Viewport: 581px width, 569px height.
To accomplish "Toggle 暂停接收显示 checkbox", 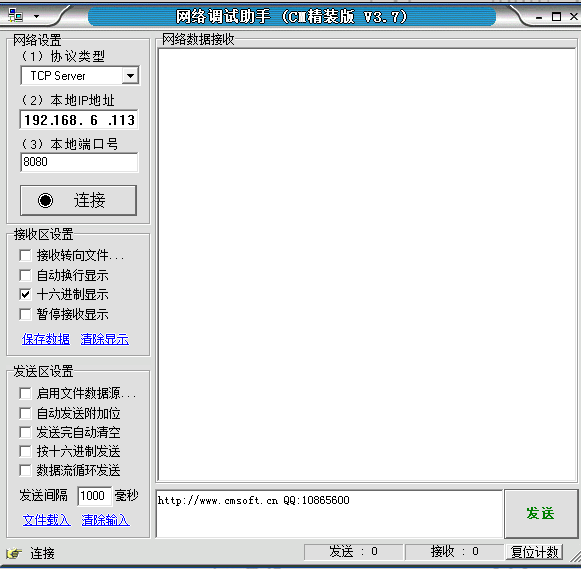I will point(25,315).
